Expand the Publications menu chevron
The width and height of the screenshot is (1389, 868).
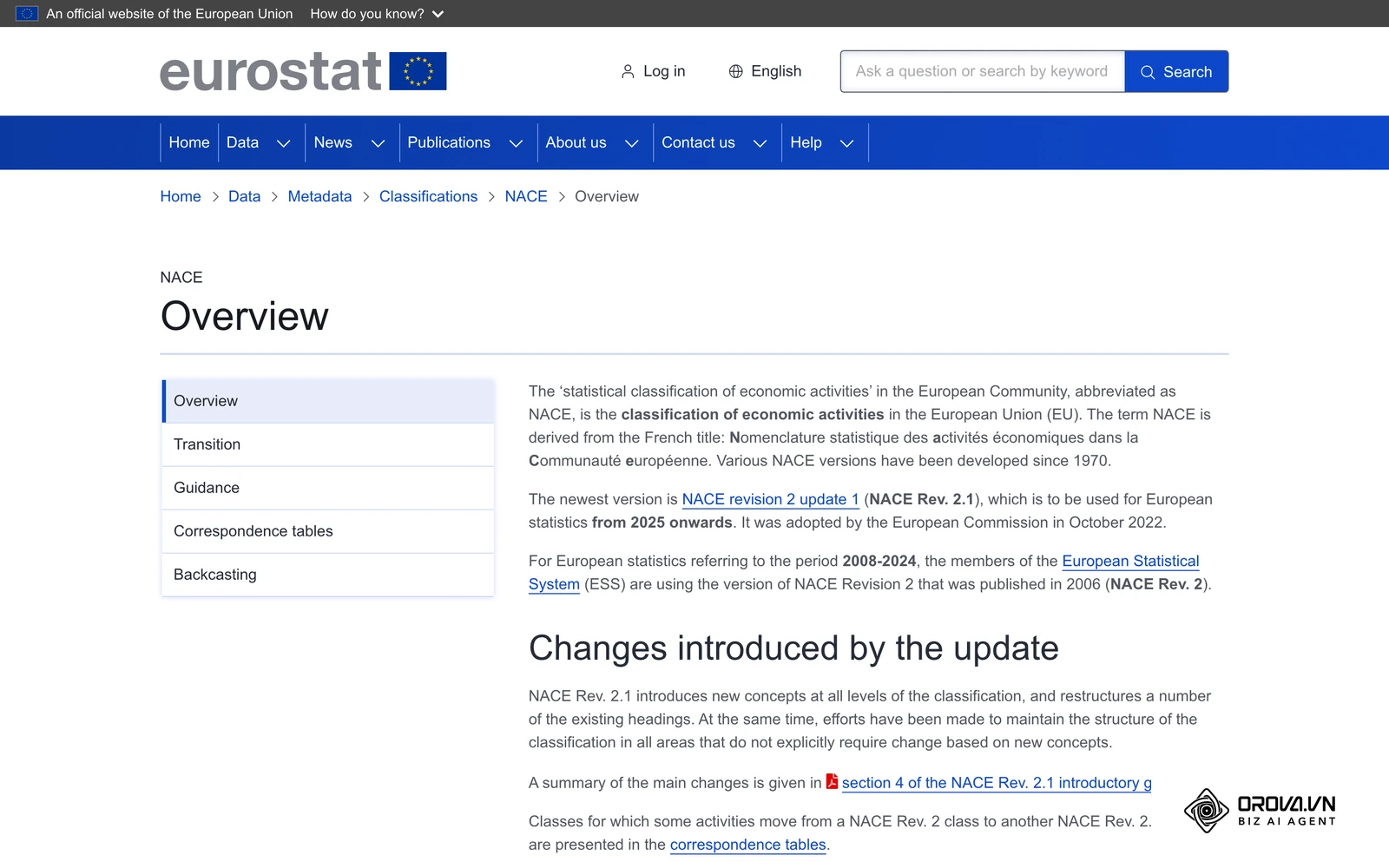click(x=516, y=143)
